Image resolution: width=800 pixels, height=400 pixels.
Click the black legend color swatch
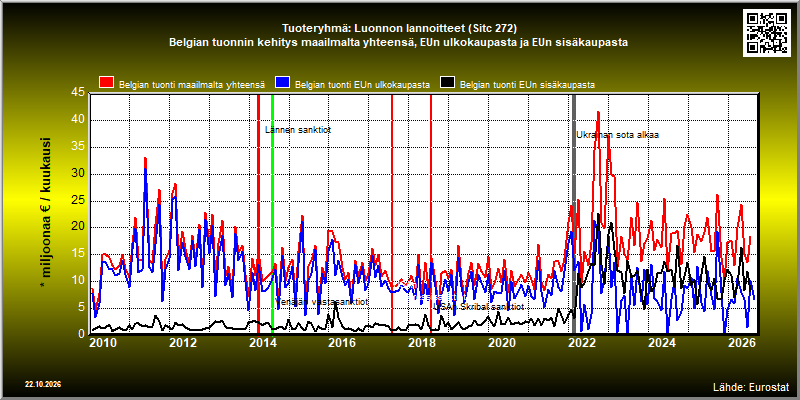pyautogui.click(x=447, y=83)
